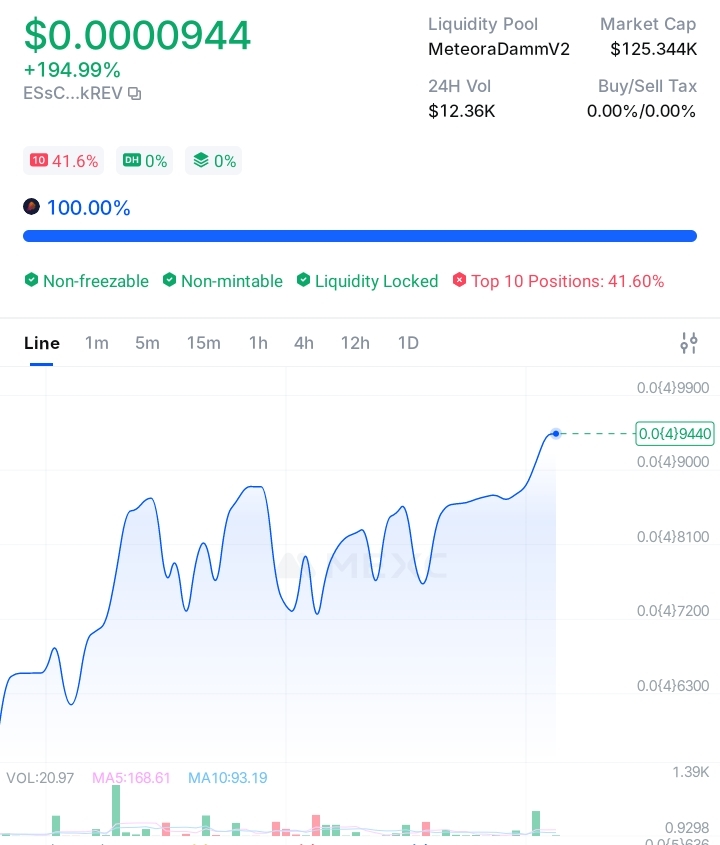The width and height of the screenshot is (720, 845).
Task: Switch chart to 1m interval
Action: point(97,343)
